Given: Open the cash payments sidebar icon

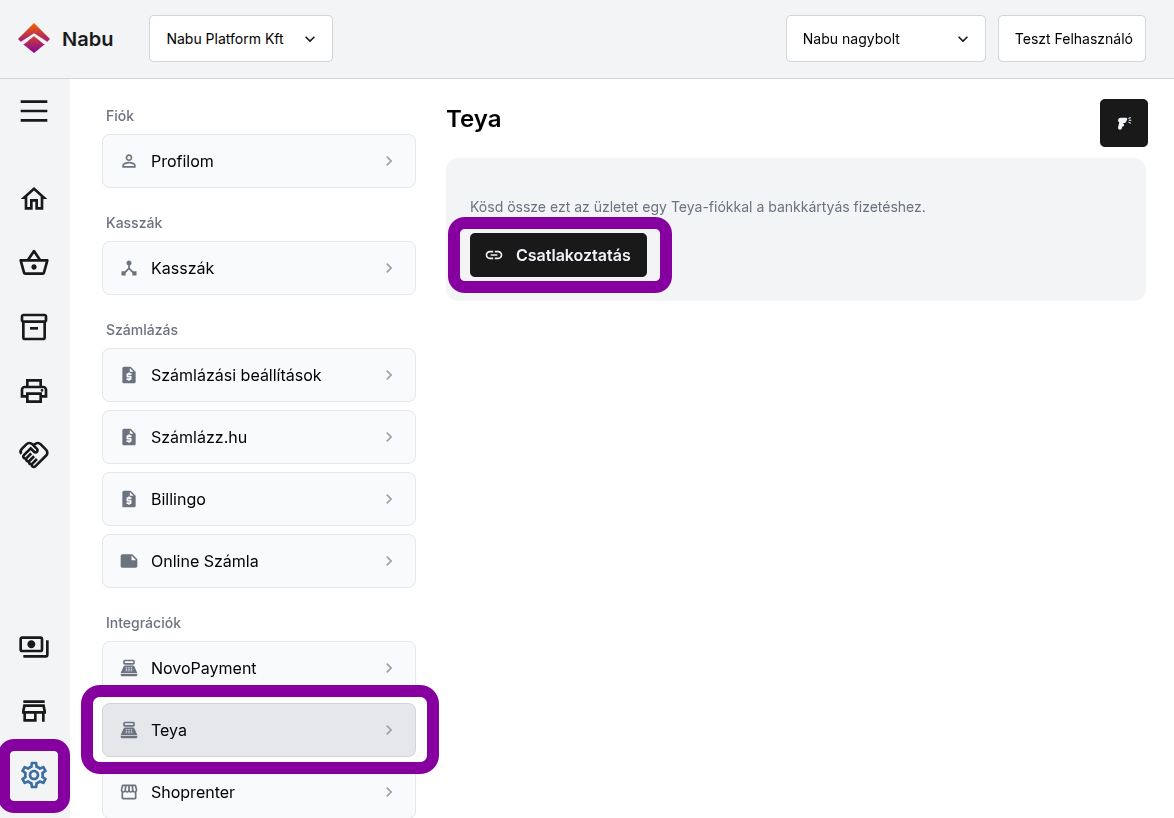Looking at the screenshot, I should (x=34, y=647).
